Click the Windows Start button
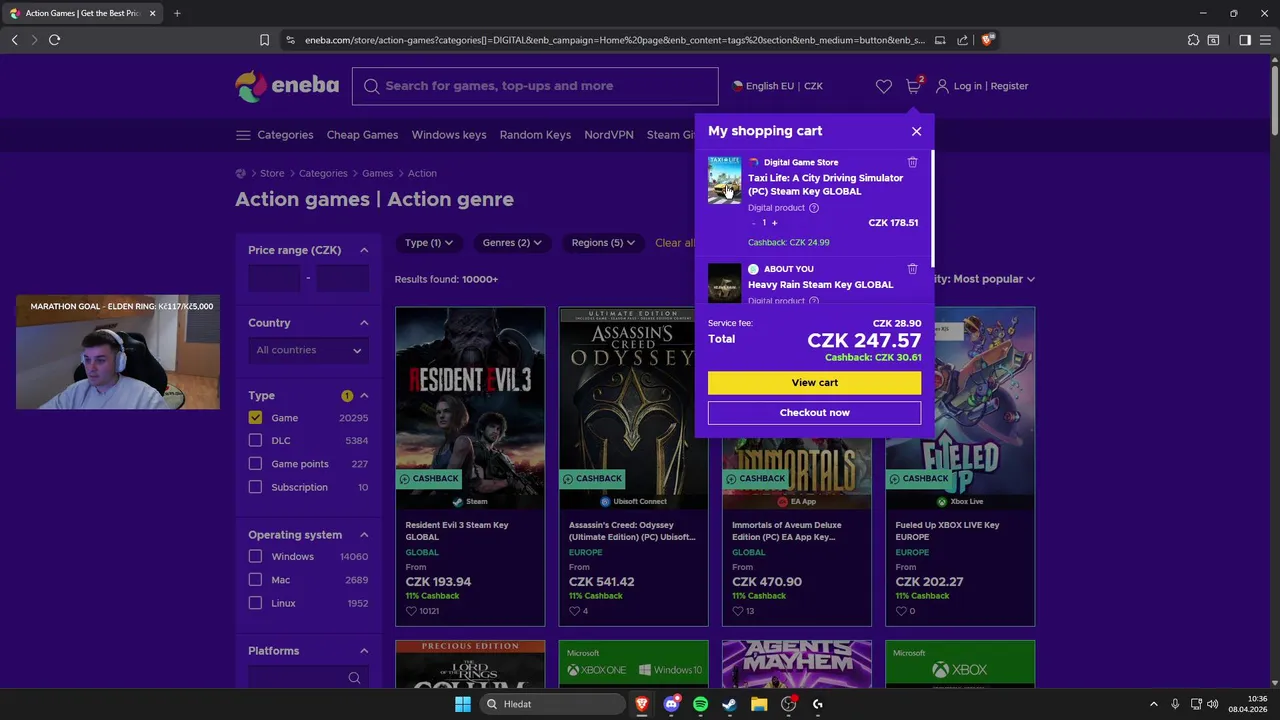This screenshot has width=1280, height=720. coord(463,704)
